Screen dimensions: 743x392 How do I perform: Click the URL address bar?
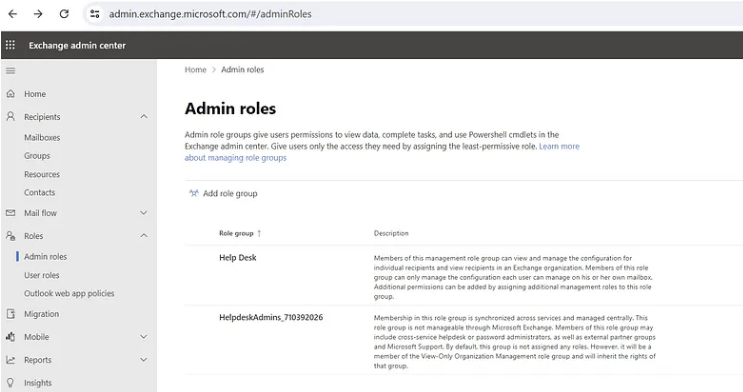click(x=210, y=14)
